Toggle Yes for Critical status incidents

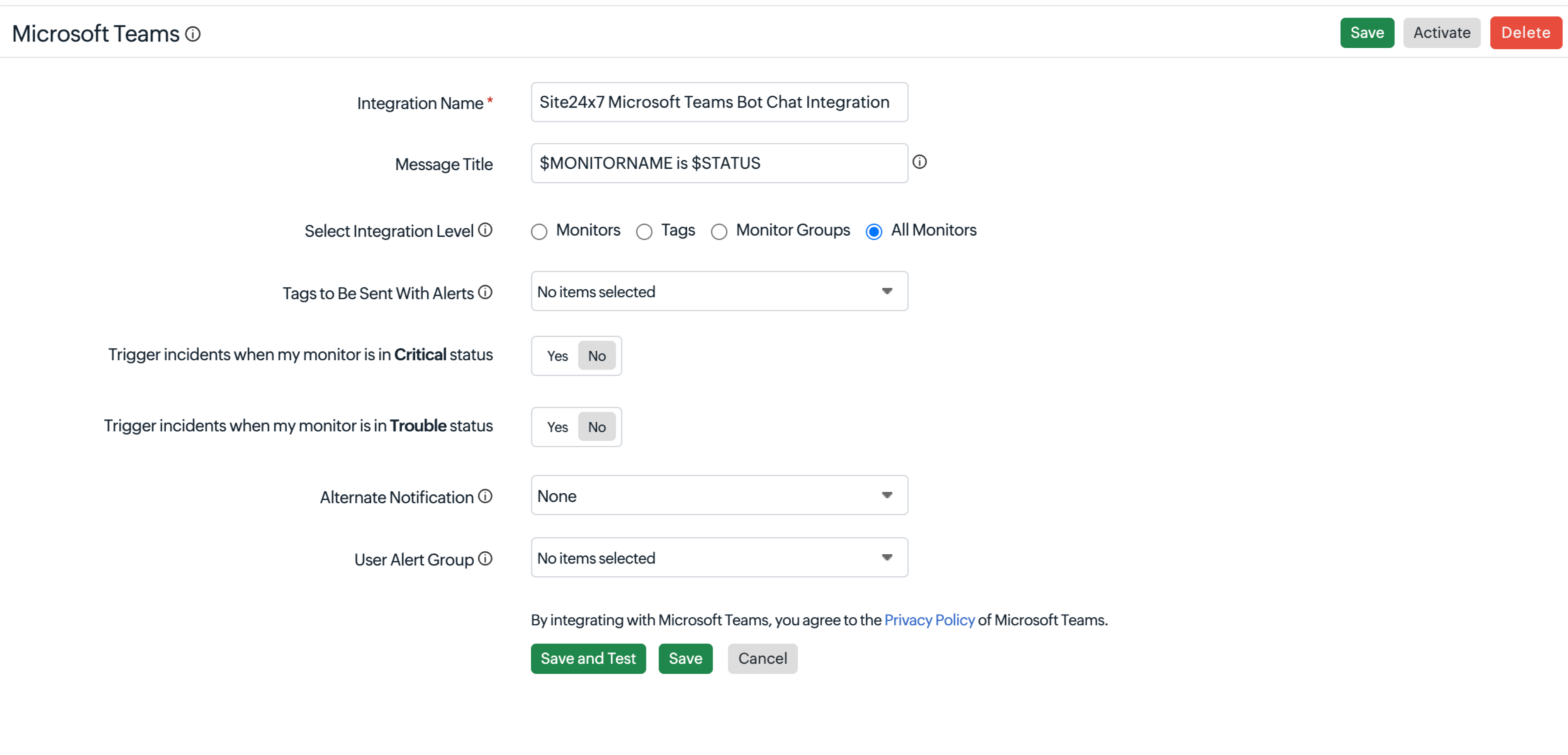click(x=557, y=356)
